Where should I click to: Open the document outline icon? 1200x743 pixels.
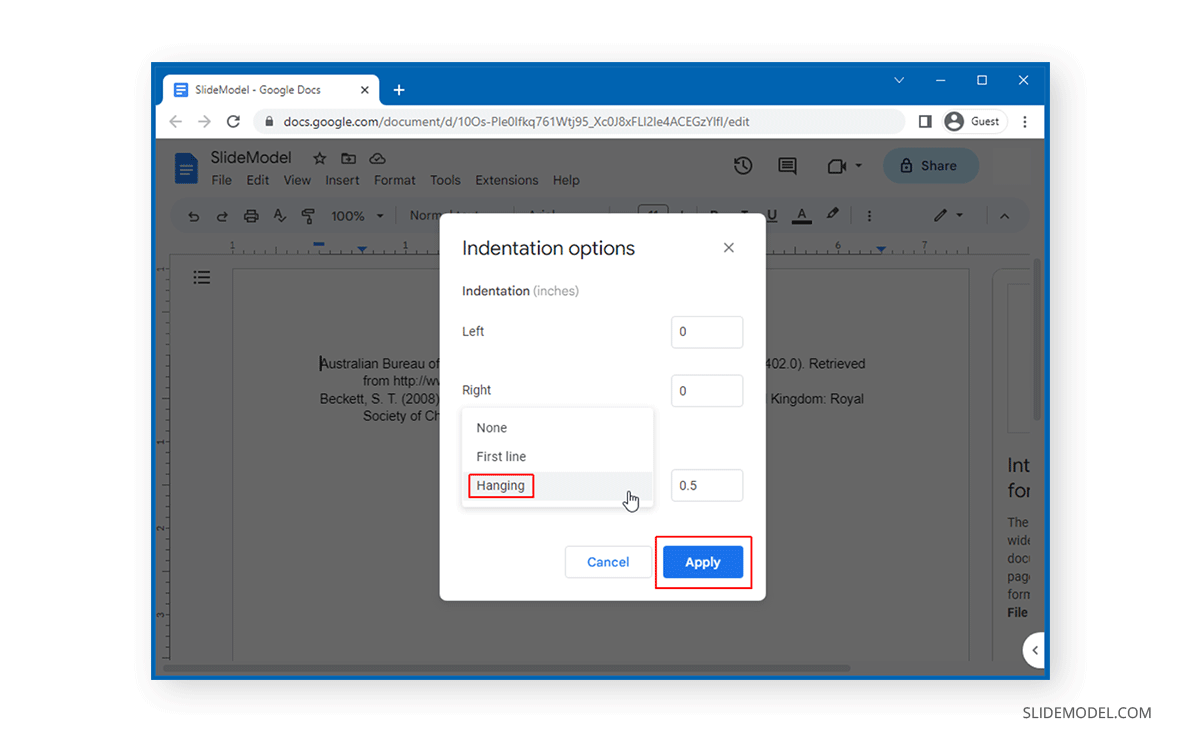pos(202,277)
